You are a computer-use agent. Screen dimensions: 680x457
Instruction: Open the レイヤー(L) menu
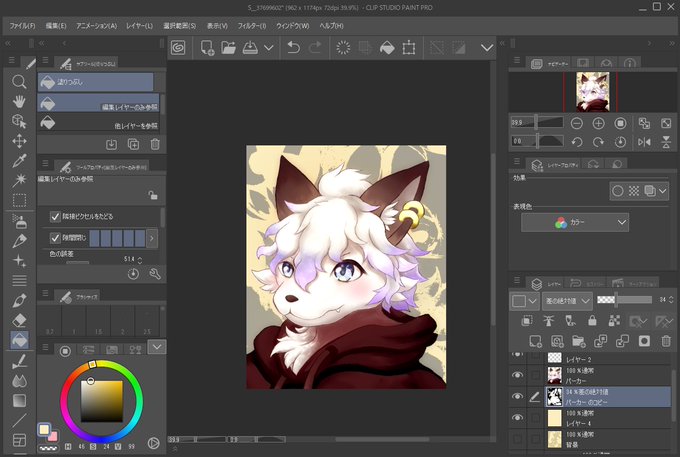click(139, 26)
